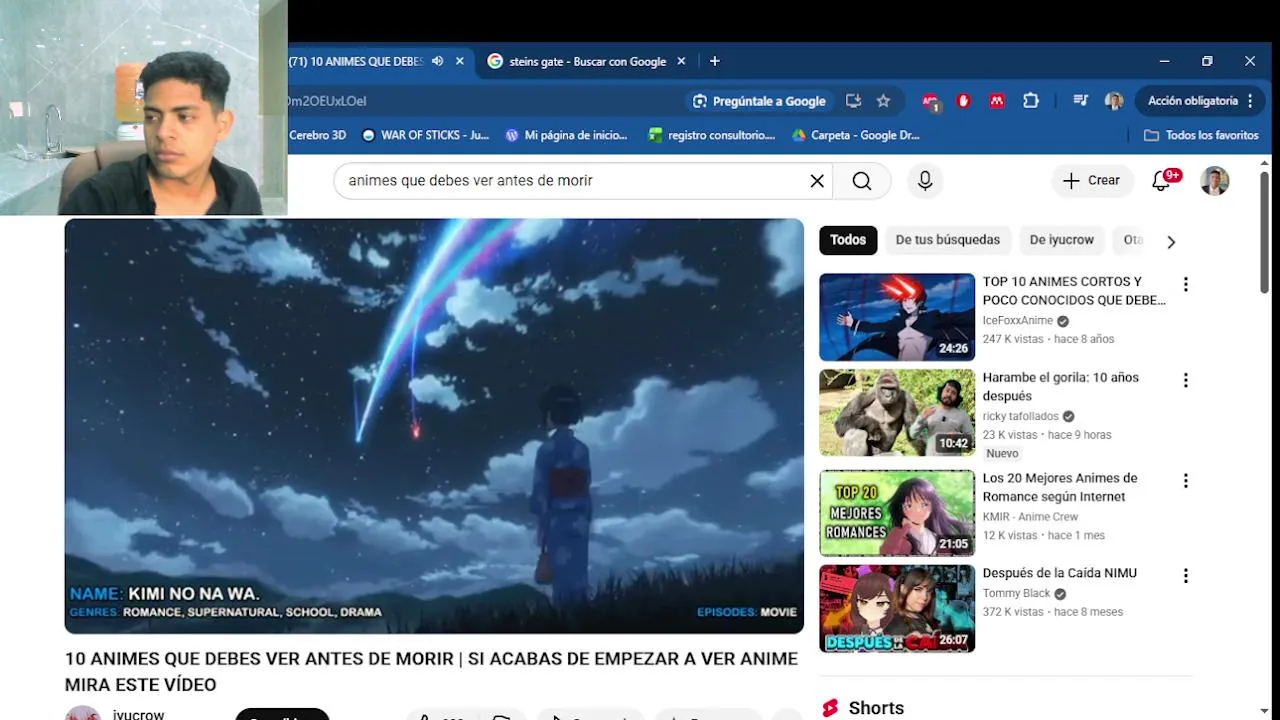Viewport: 1280px width, 720px height.
Task: Click the Chrome address bar URL text
Action: (x=327, y=101)
